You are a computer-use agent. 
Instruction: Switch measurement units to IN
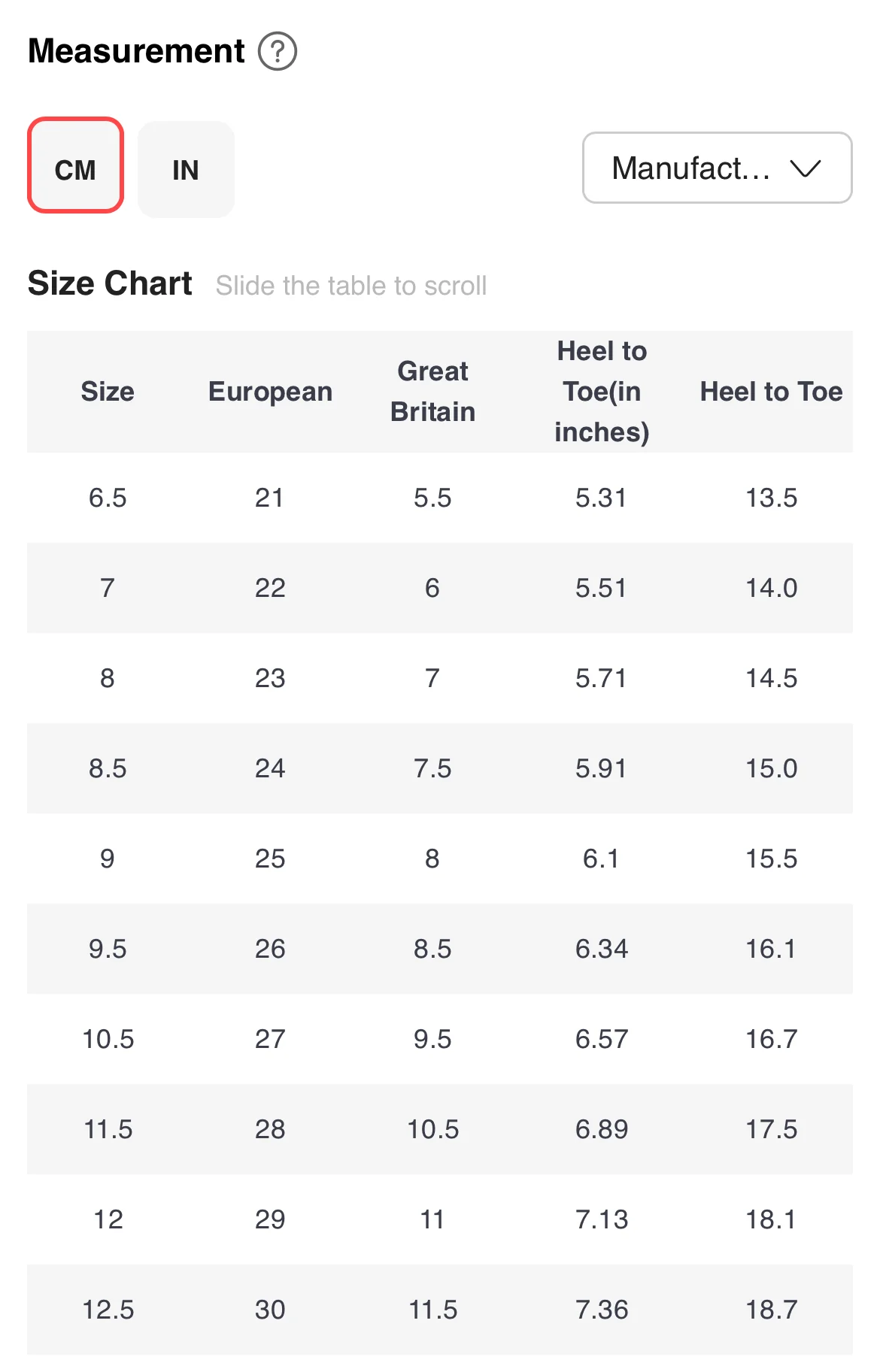(186, 170)
